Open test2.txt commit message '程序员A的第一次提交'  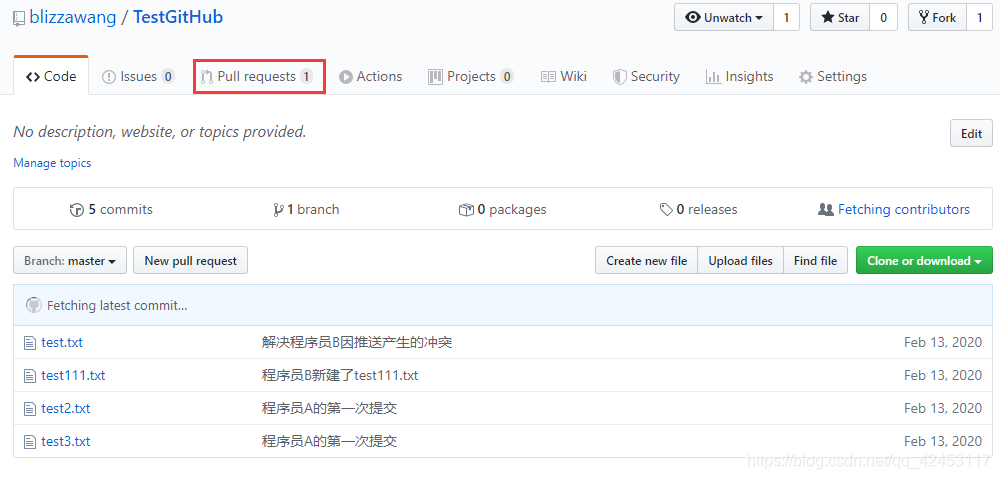coord(330,408)
